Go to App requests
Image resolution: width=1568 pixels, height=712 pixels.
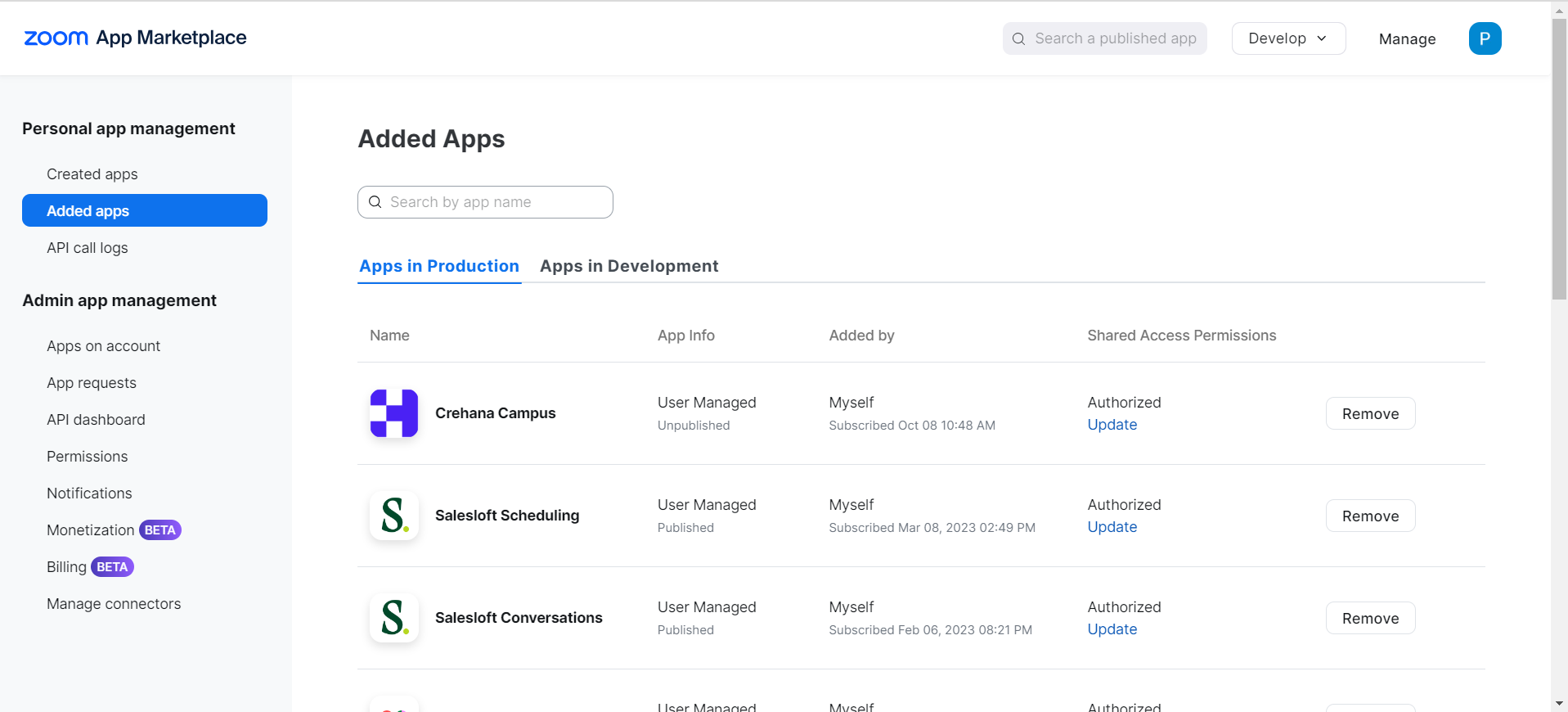(92, 383)
